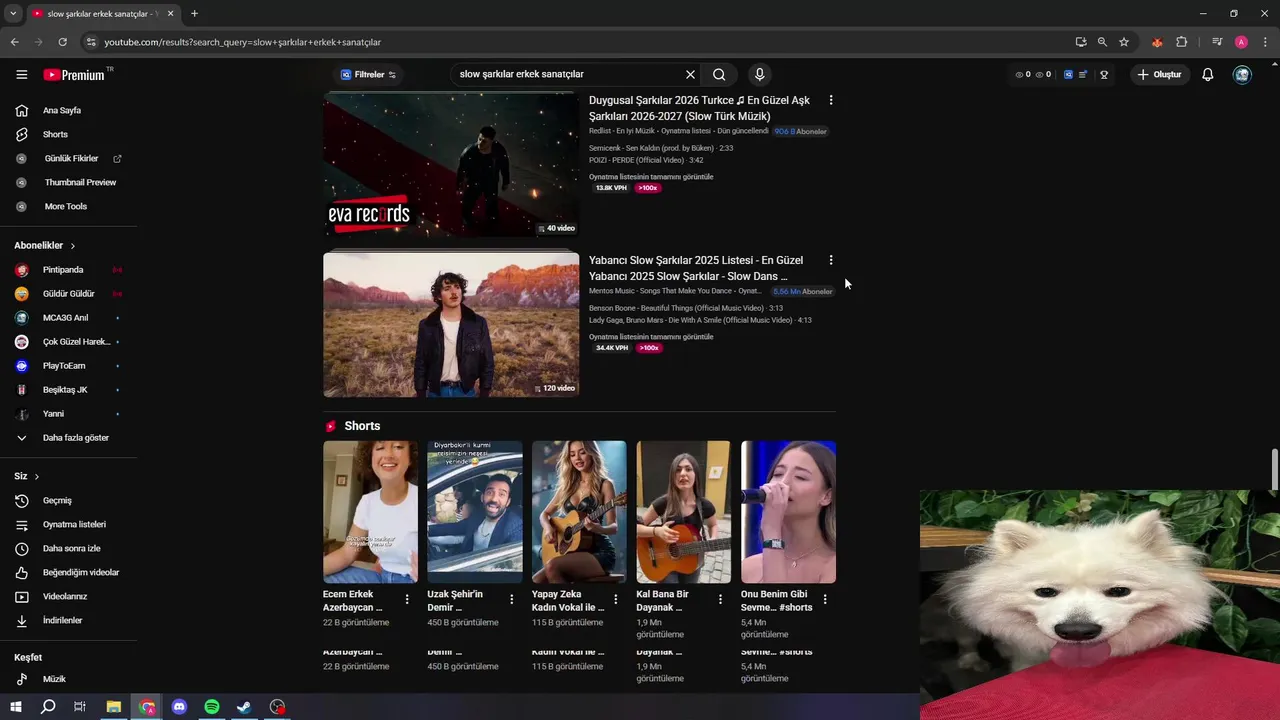1280x720 pixels.
Task: Open Chrome extensions puzzle icon
Action: 1182,42
